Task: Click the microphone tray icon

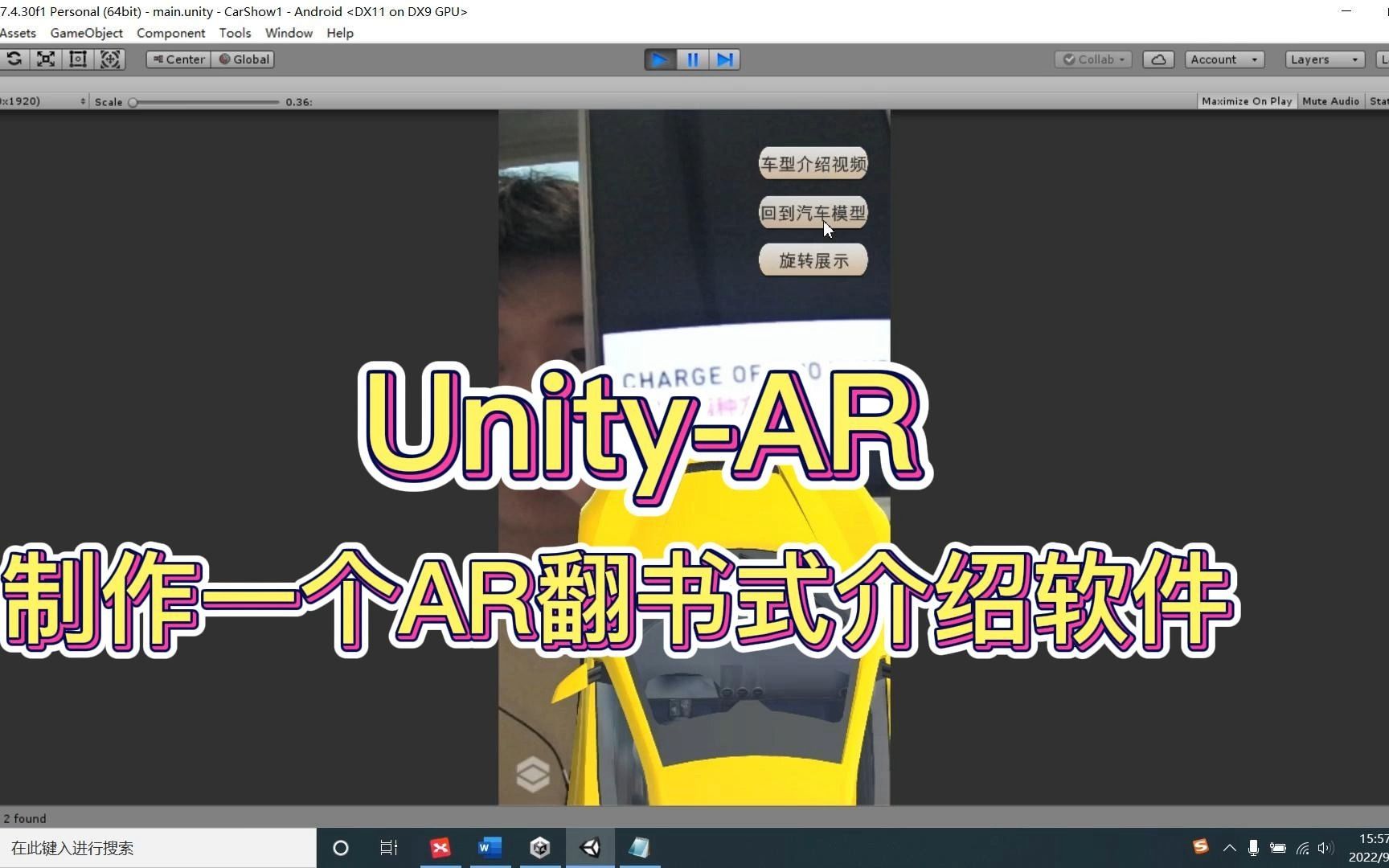Action: click(1253, 848)
